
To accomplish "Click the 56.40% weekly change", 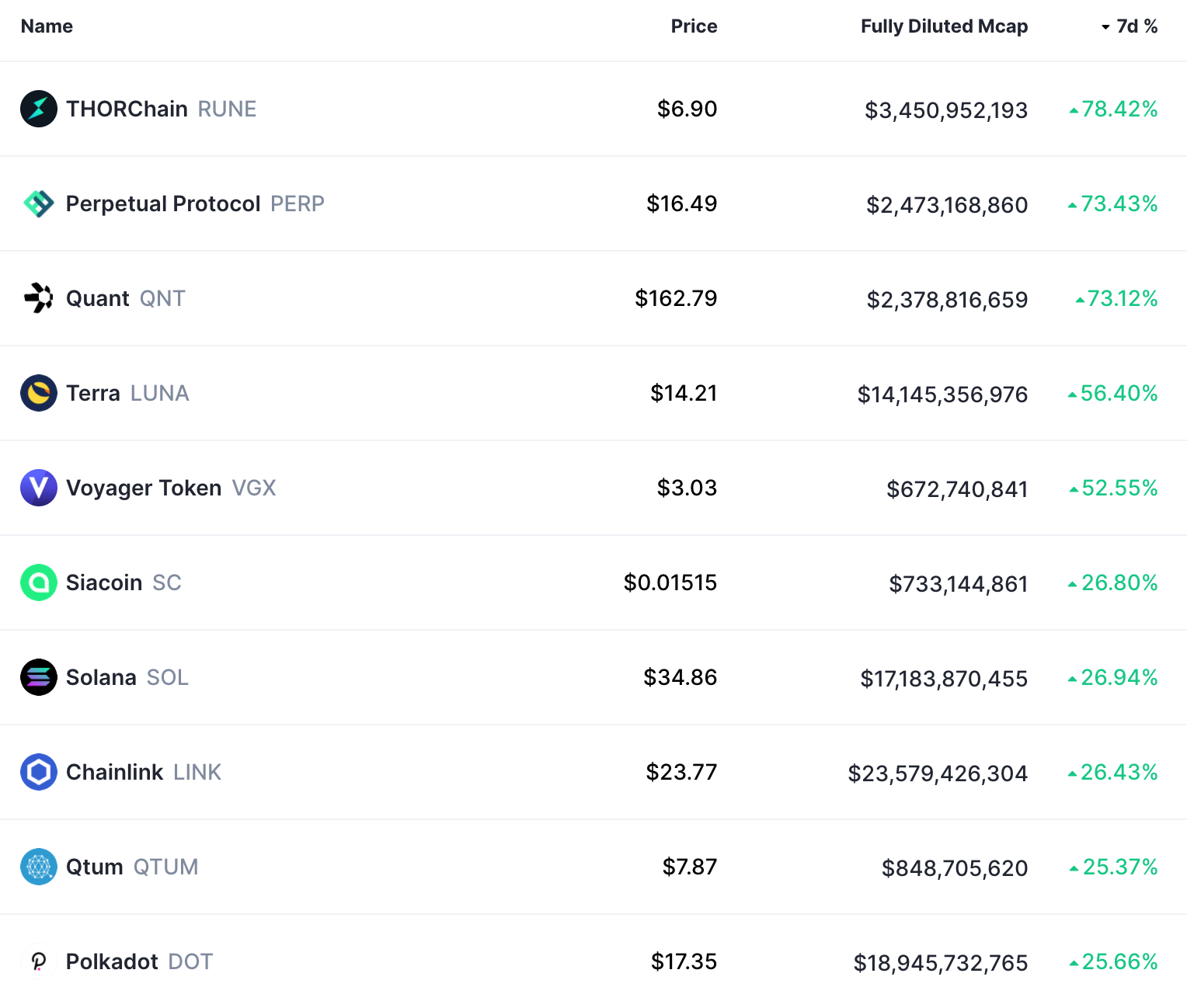I will (1112, 393).
